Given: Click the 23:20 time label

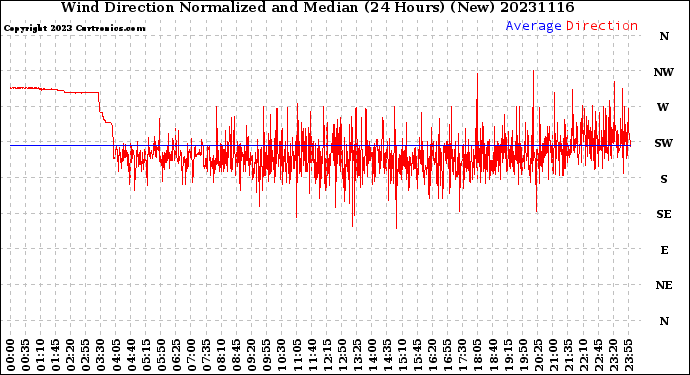Looking at the screenshot, I should (613, 355).
